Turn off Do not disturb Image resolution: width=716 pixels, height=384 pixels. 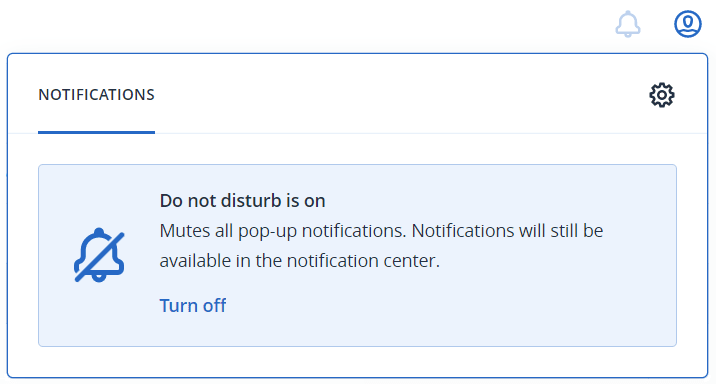point(193,305)
